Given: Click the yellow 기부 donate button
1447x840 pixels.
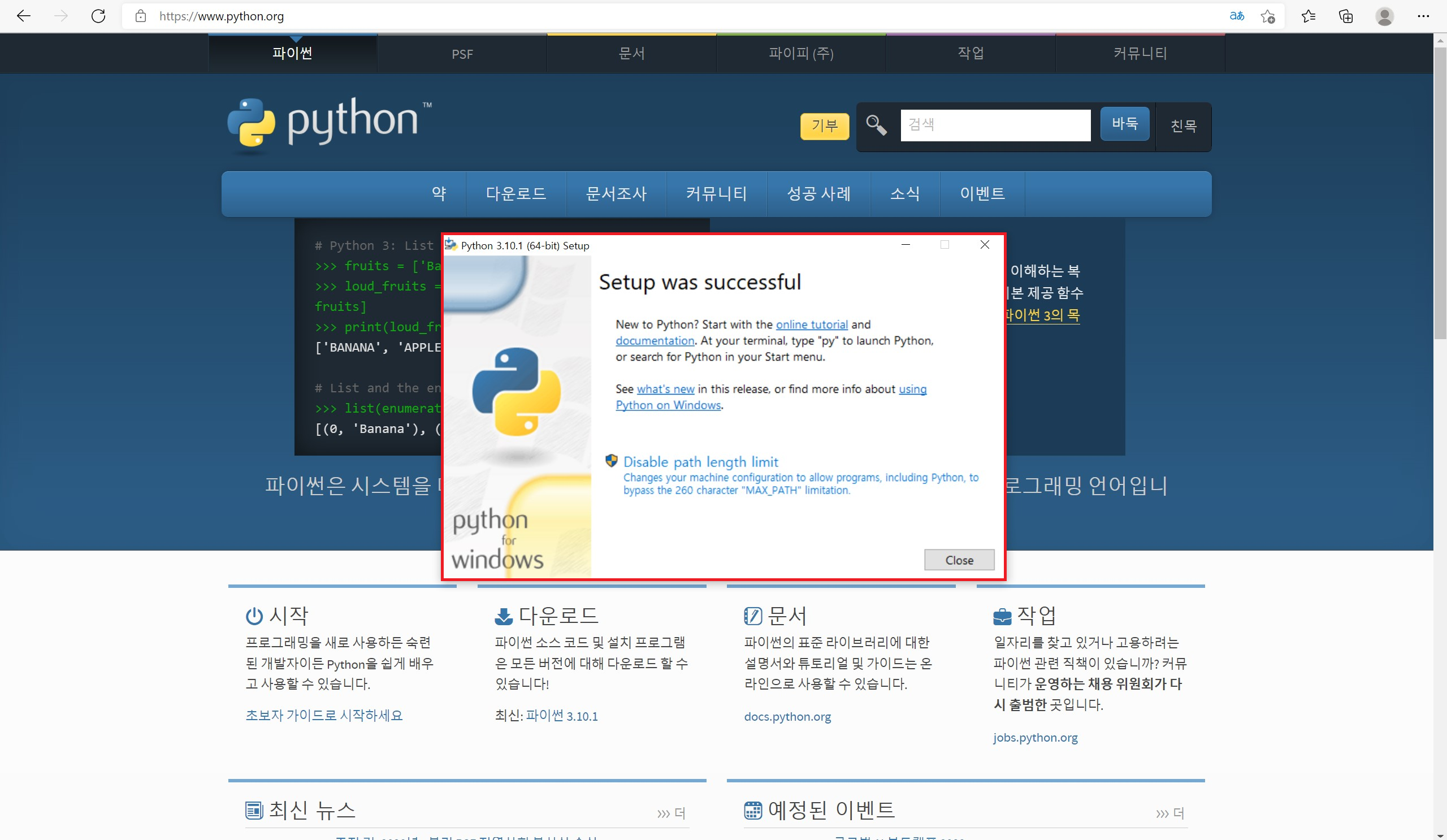Looking at the screenshot, I should click(x=825, y=125).
